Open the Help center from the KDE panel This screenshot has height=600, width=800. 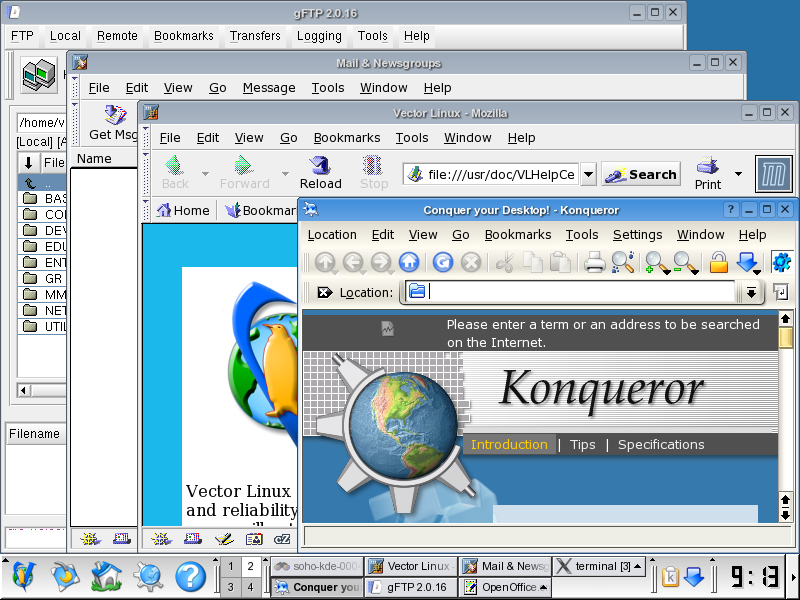pos(190,577)
